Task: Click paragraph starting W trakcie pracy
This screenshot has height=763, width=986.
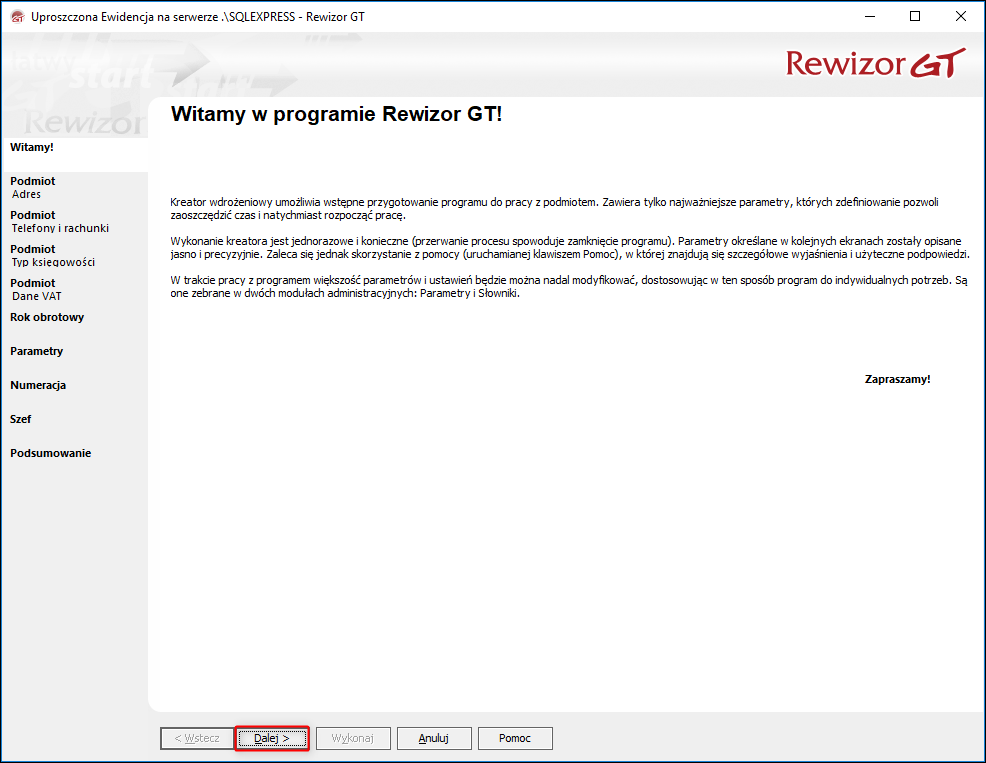Action: click(x=568, y=287)
